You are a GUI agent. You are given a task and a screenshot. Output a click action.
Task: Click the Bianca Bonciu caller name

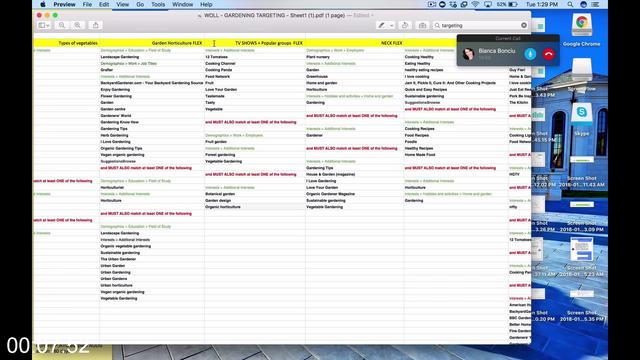[497, 51]
